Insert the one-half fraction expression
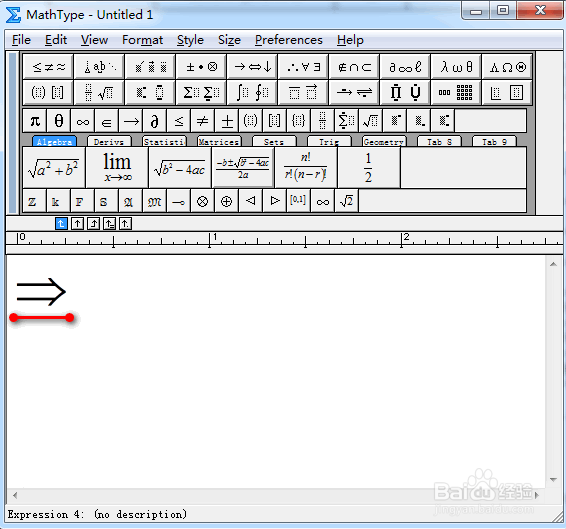Image resolution: width=566 pixels, height=529 pixels. (x=369, y=168)
